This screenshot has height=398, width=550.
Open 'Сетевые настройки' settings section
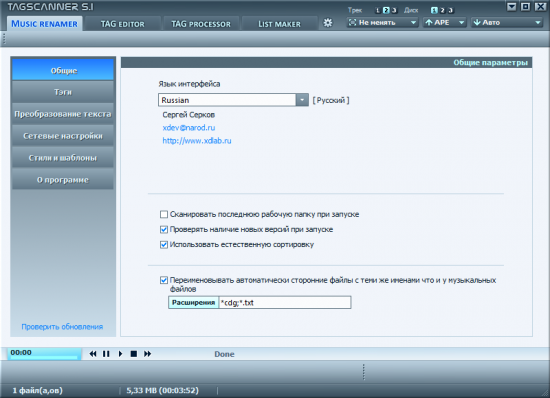[63, 136]
